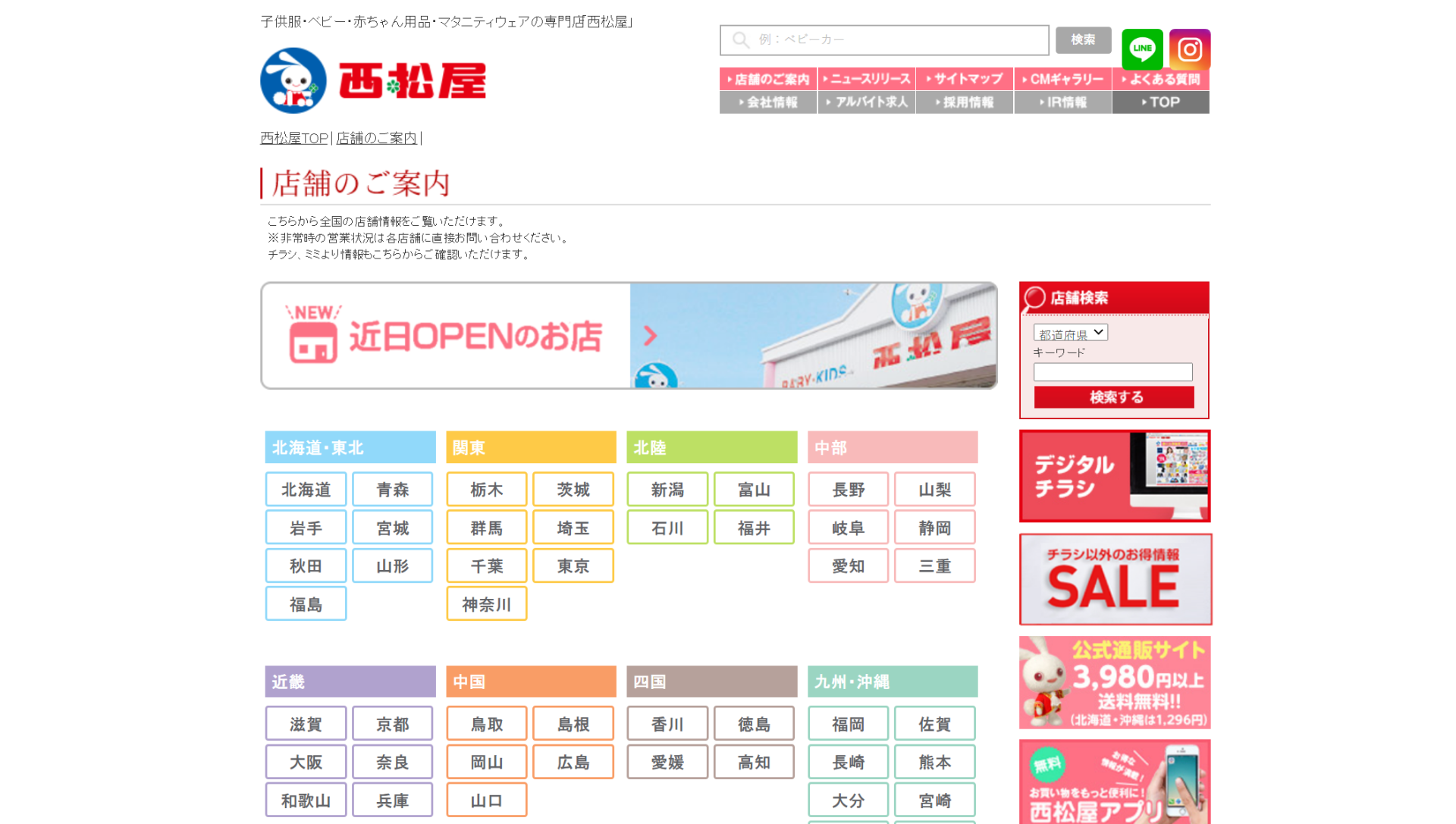Screen dimensions: 1456x824
Task: Select 鳥取 in the 中国 region
Action: click(487, 724)
